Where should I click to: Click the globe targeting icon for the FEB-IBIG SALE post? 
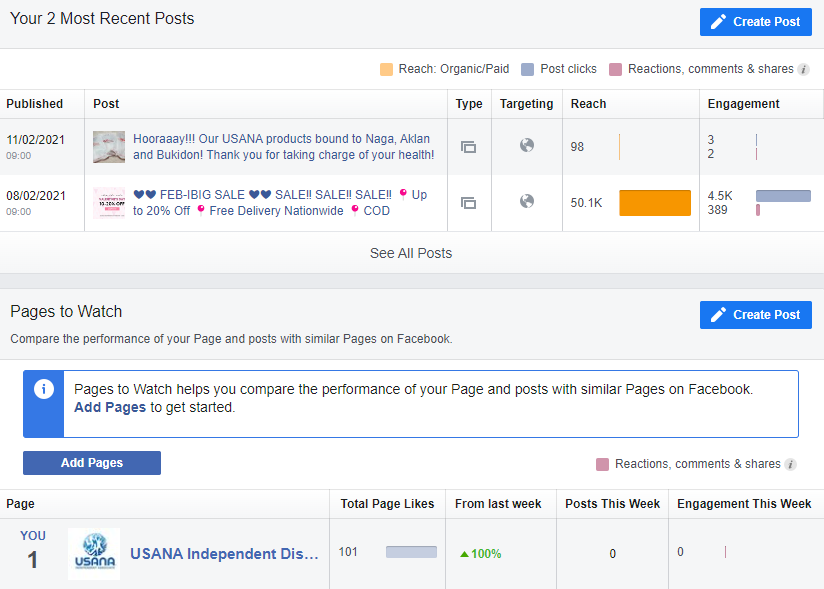[x=527, y=202]
